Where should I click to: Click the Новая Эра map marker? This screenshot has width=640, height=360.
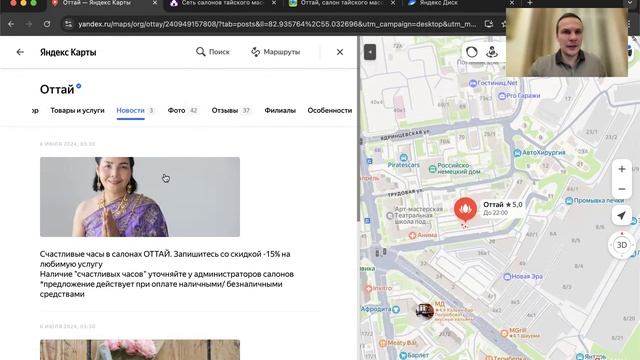523,276
